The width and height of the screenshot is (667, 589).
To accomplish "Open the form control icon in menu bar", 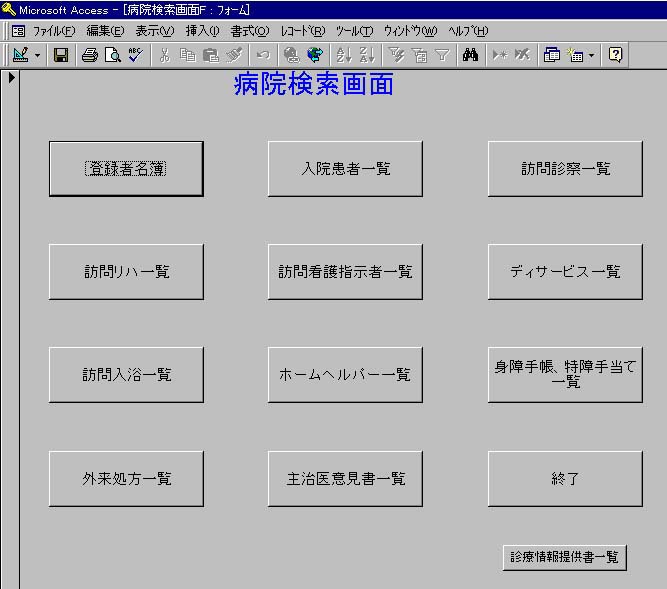I will click(18, 31).
